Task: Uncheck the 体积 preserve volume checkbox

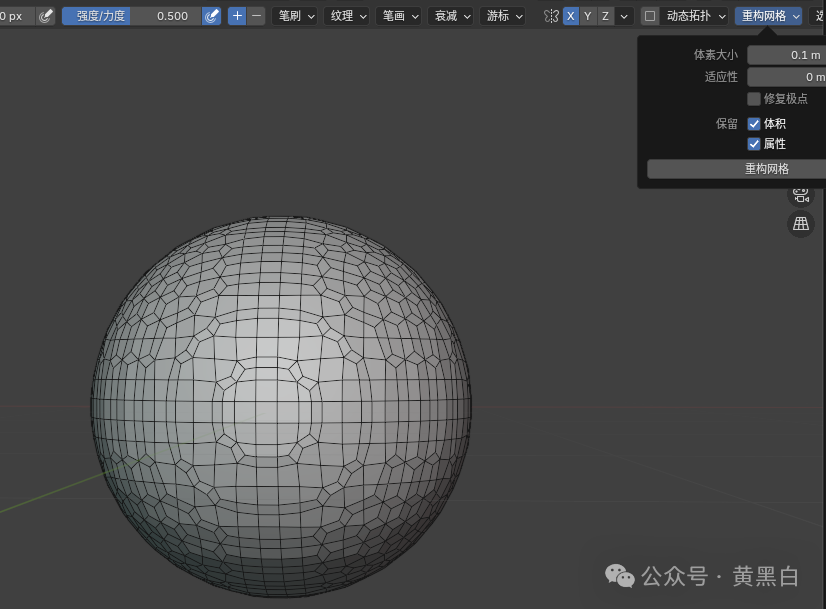Action: [x=754, y=124]
